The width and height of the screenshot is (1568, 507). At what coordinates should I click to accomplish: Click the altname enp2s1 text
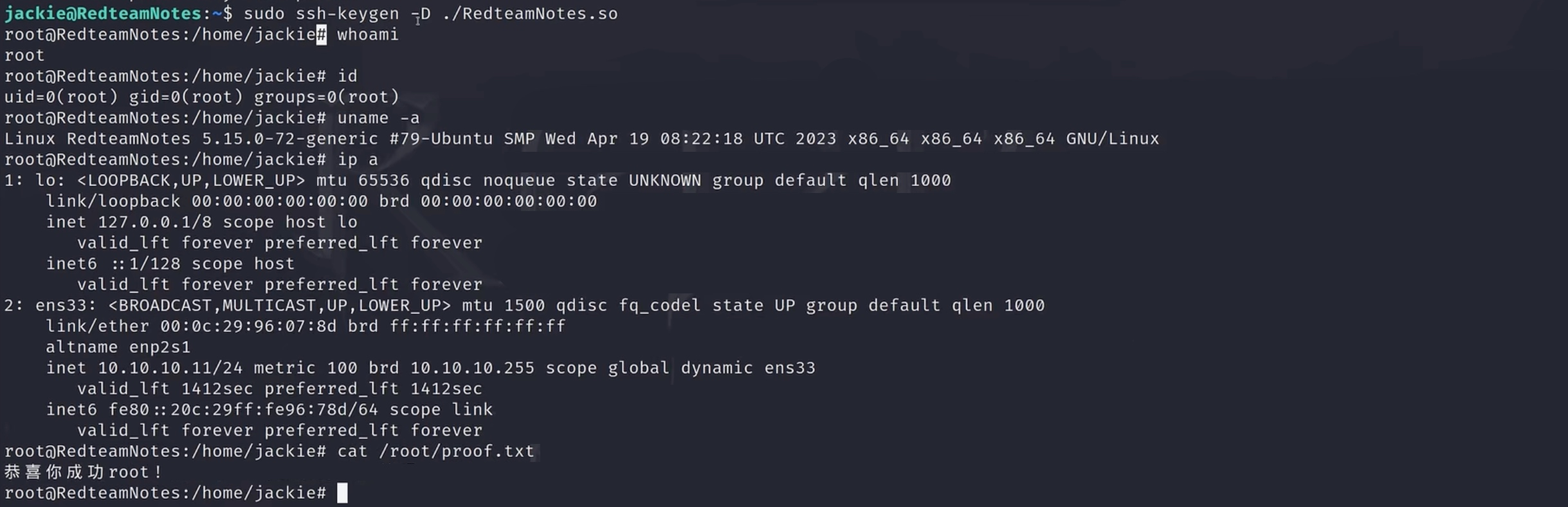[x=118, y=347]
